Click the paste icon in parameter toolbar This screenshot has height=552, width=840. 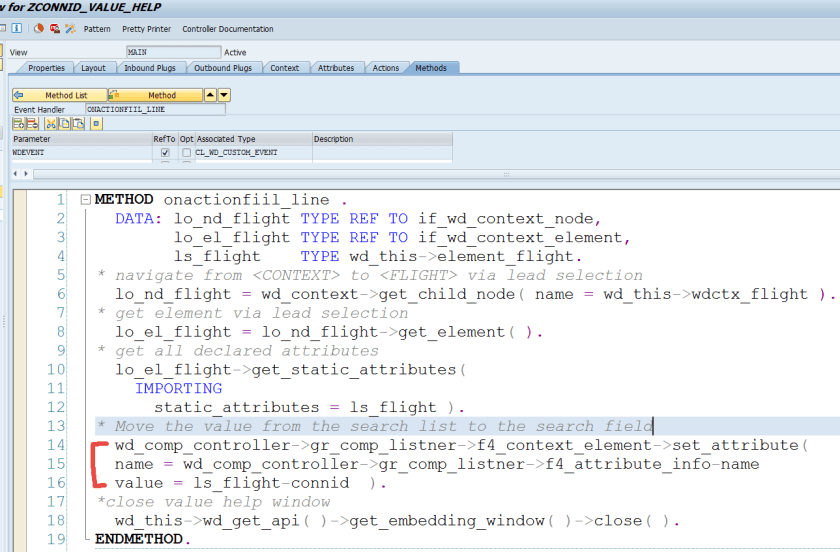tap(76, 123)
